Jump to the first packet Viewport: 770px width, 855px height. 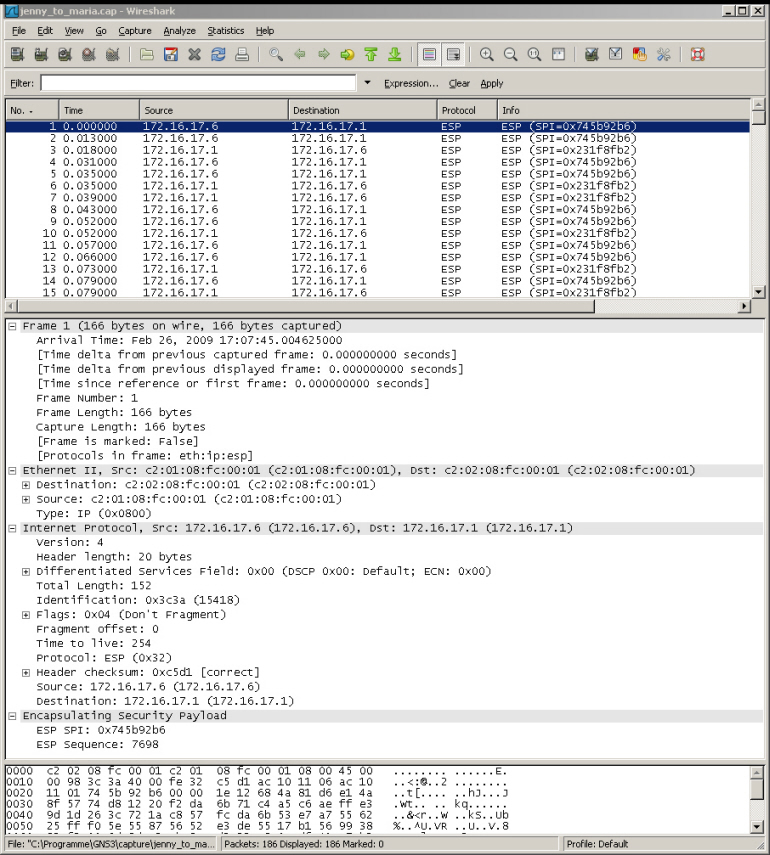(371, 54)
